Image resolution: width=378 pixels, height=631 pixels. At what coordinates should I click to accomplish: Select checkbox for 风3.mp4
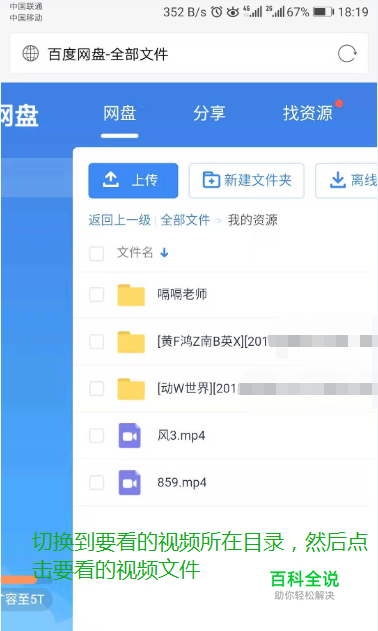[97, 435]
